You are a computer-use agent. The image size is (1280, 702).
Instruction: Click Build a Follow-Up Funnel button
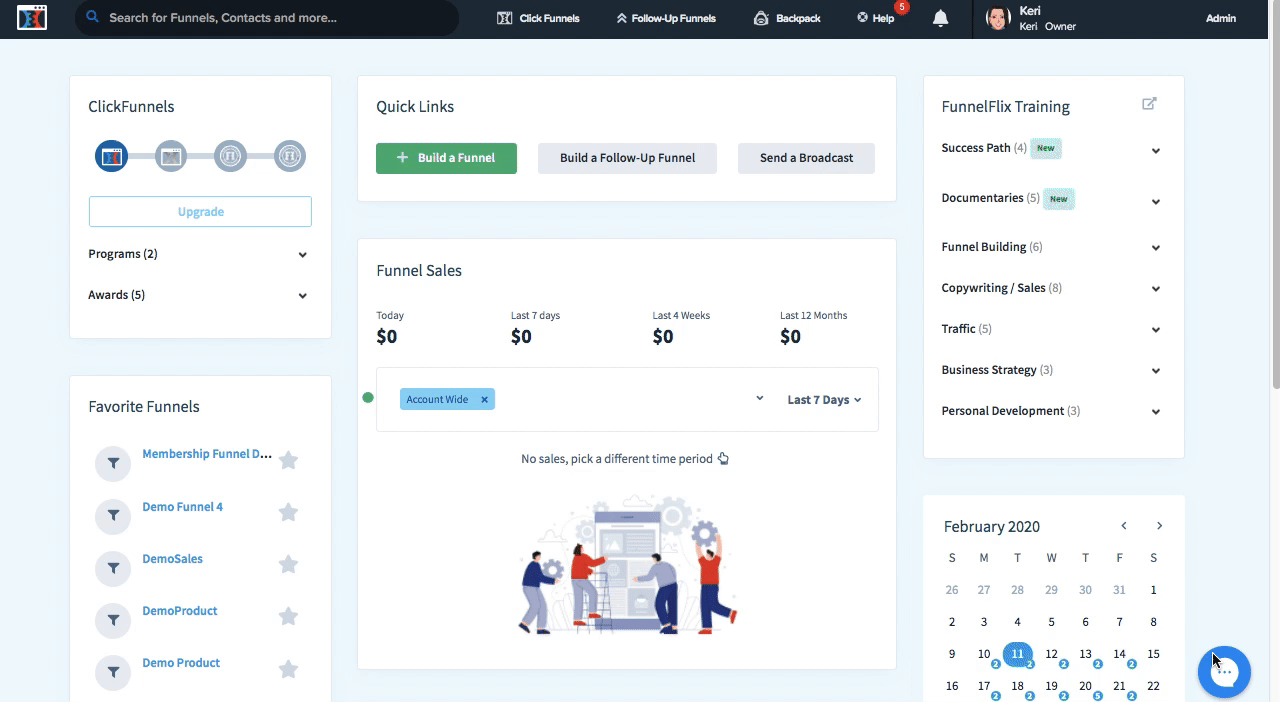click(627, 158)
